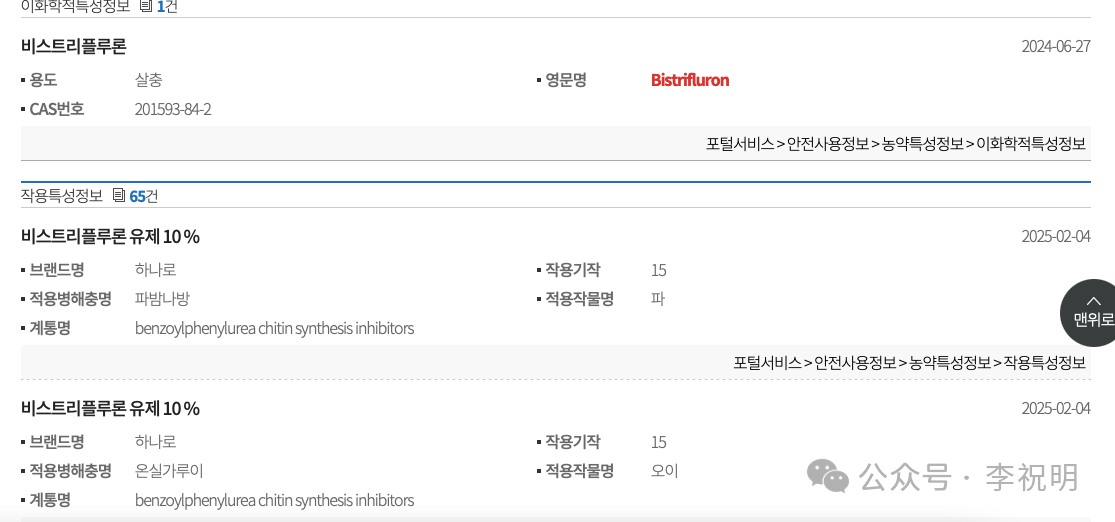The width and height of the screenshot is (1115, 522).
Task: Click the up-arrow icon above 맨위로
Action: click(1094, 301)
